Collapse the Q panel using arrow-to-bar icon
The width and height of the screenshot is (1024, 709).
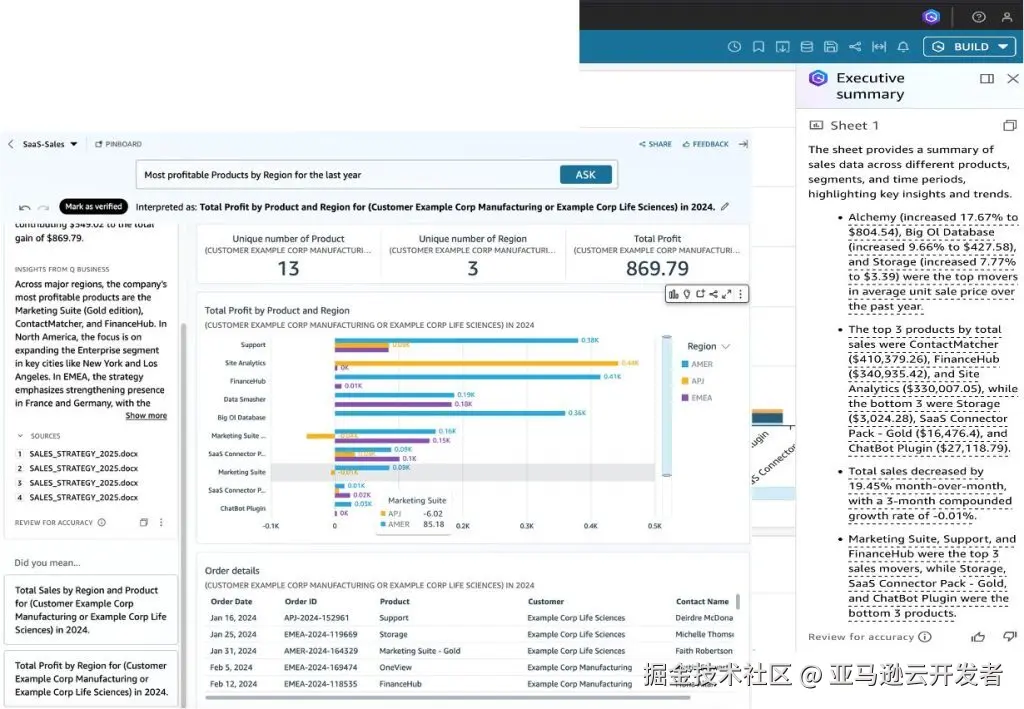click(x=743, y=144)
